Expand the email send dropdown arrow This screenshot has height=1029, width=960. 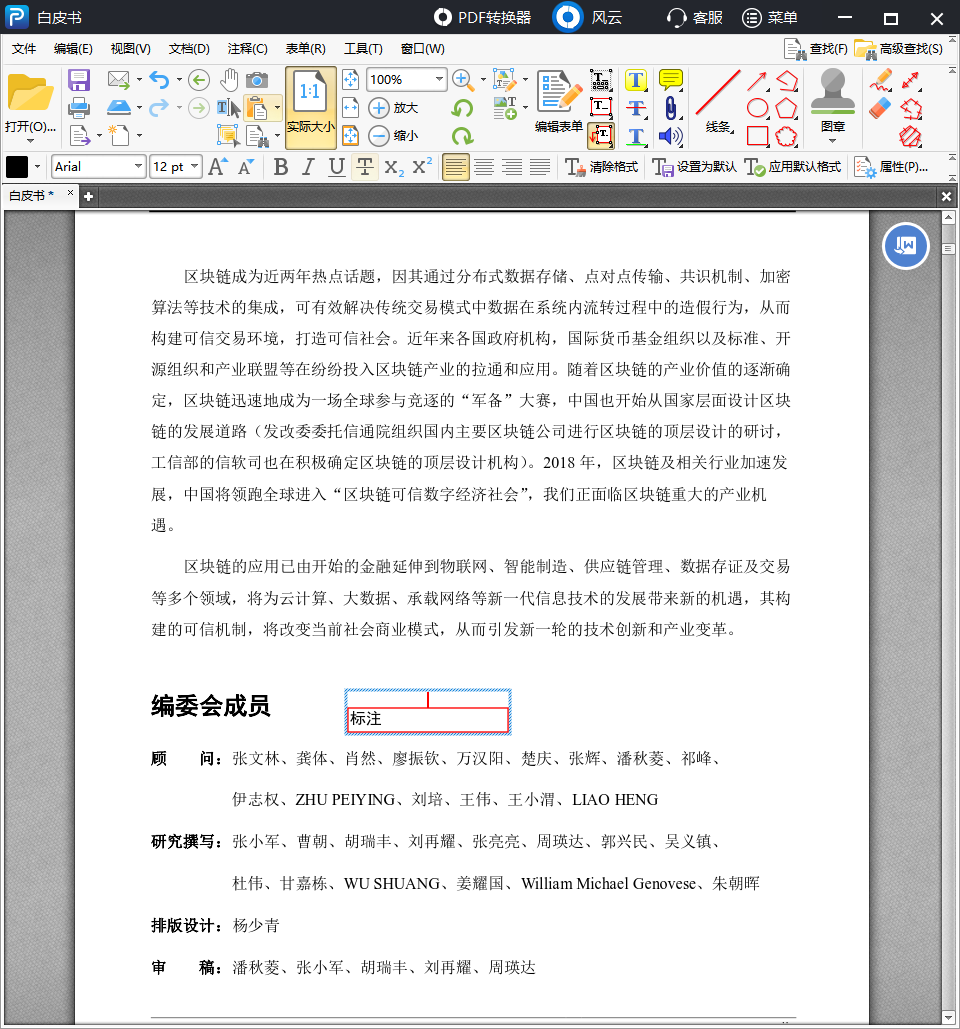pos(139,80)
